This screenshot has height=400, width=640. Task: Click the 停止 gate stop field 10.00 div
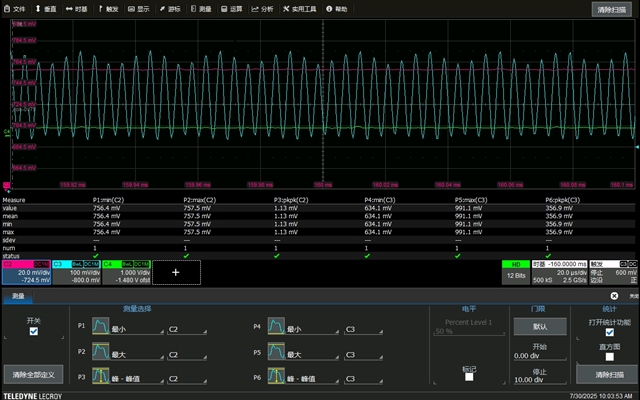click(539, 380)
